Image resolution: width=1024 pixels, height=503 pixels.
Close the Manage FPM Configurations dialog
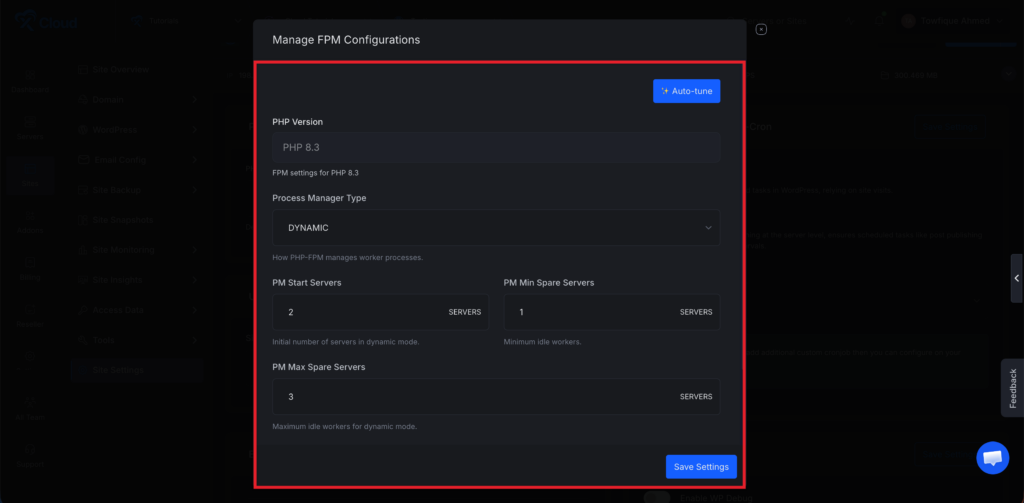[761, 29]
